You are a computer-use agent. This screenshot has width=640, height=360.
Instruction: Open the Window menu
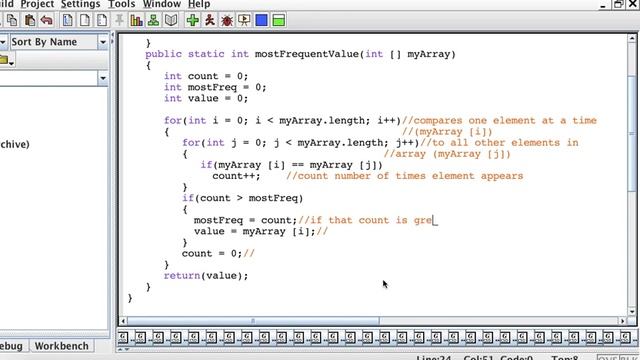pyautogui.click(x=162, y=4)
